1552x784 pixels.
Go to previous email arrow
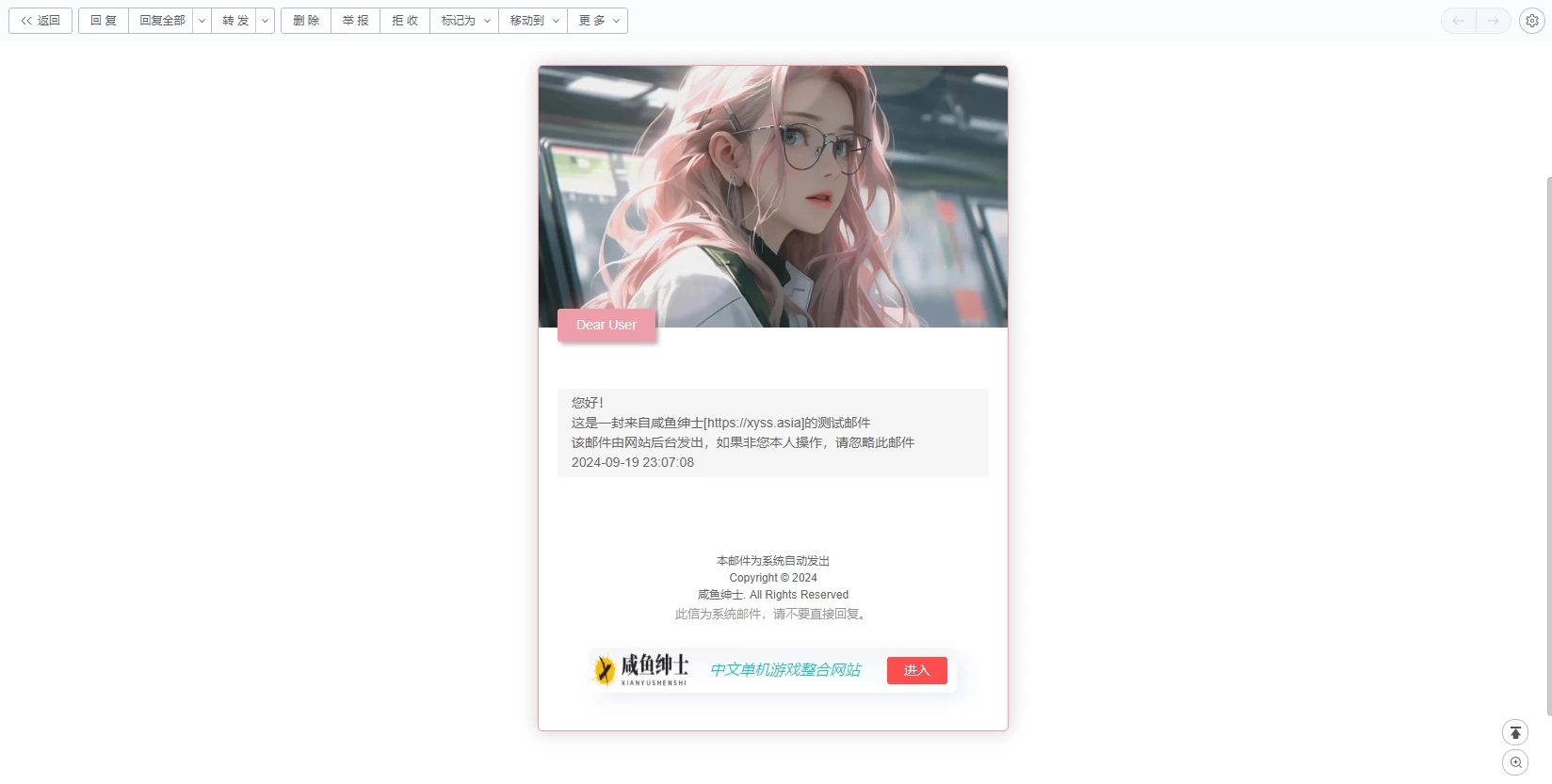click(1458, 21)
